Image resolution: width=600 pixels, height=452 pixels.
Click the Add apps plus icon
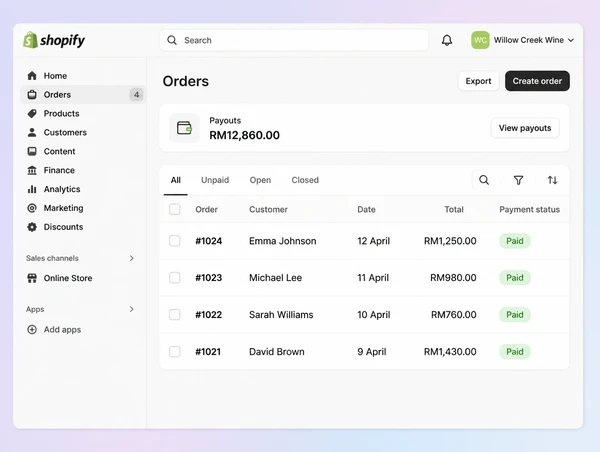32,330
